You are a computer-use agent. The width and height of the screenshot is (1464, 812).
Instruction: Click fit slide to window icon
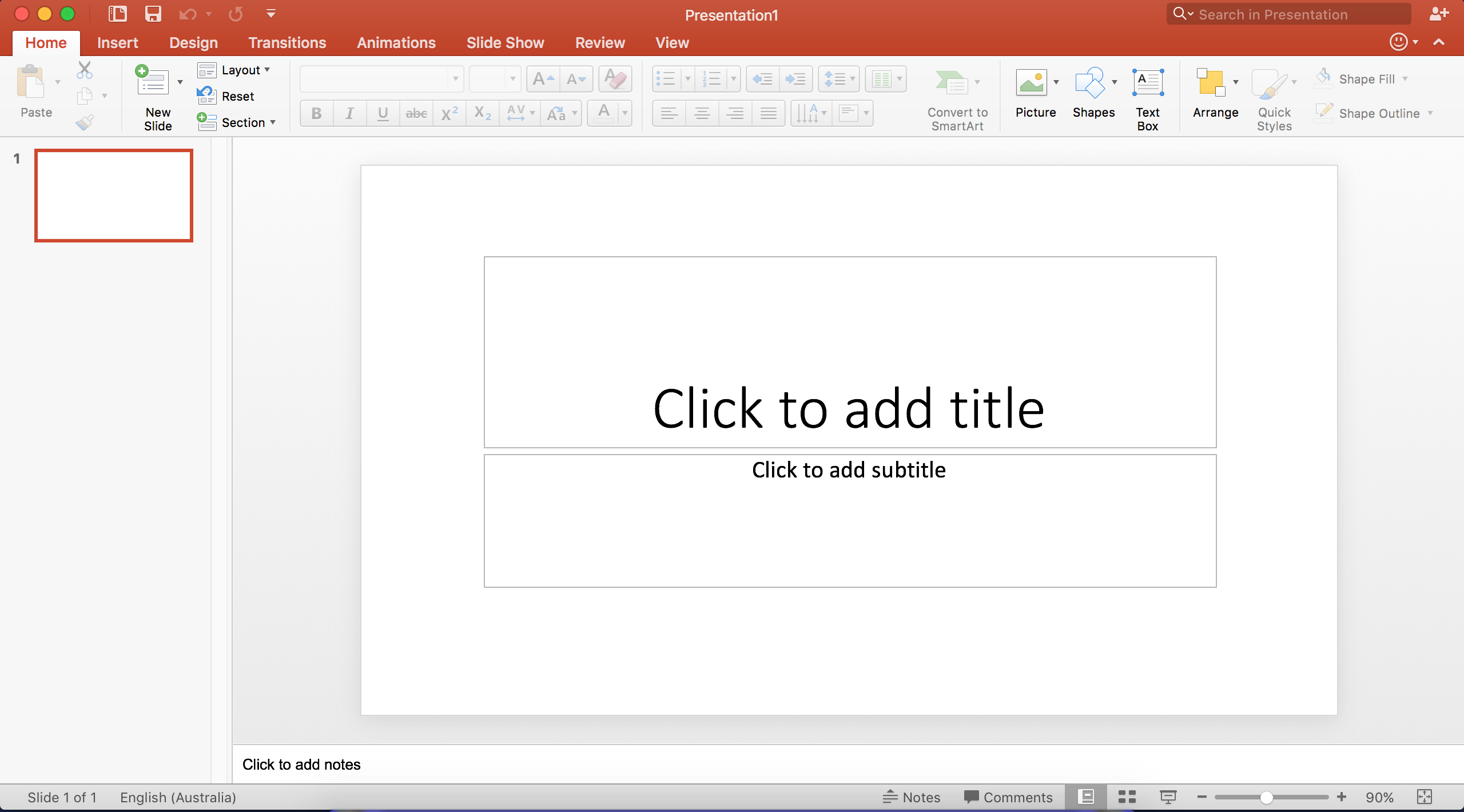pyautogui.click(x=1425, y=797)
